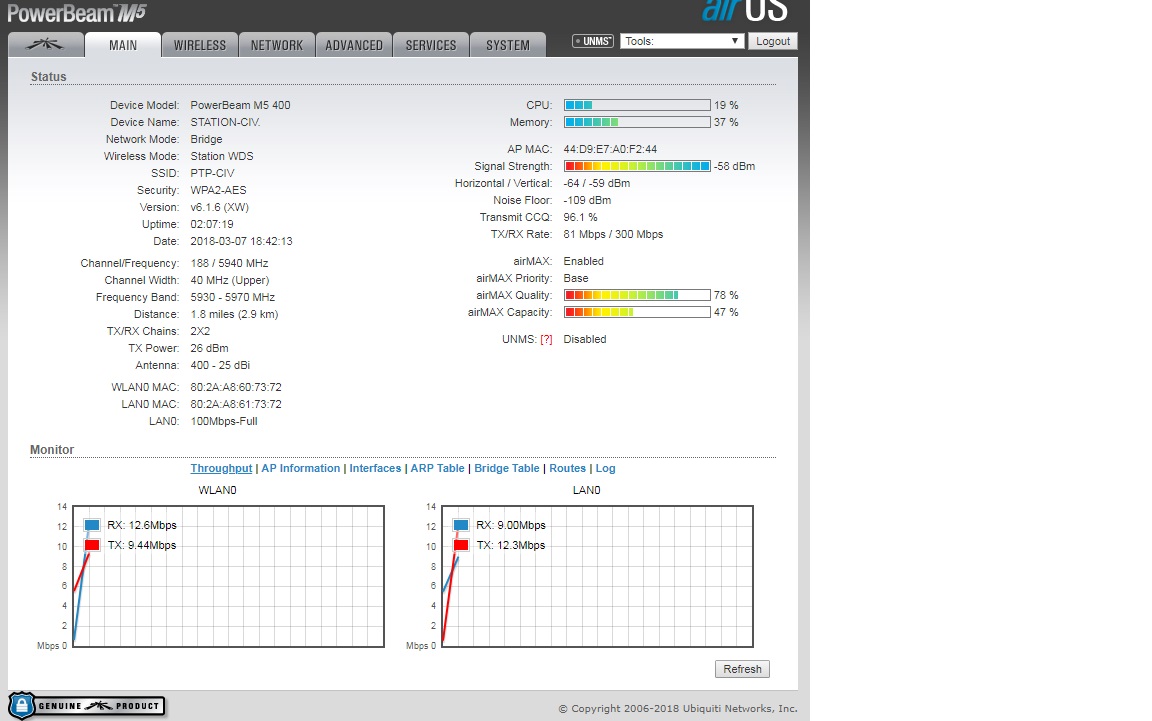
Task: Select the Transmit CCQ value 96.1 %
Action: click(580, 218)
